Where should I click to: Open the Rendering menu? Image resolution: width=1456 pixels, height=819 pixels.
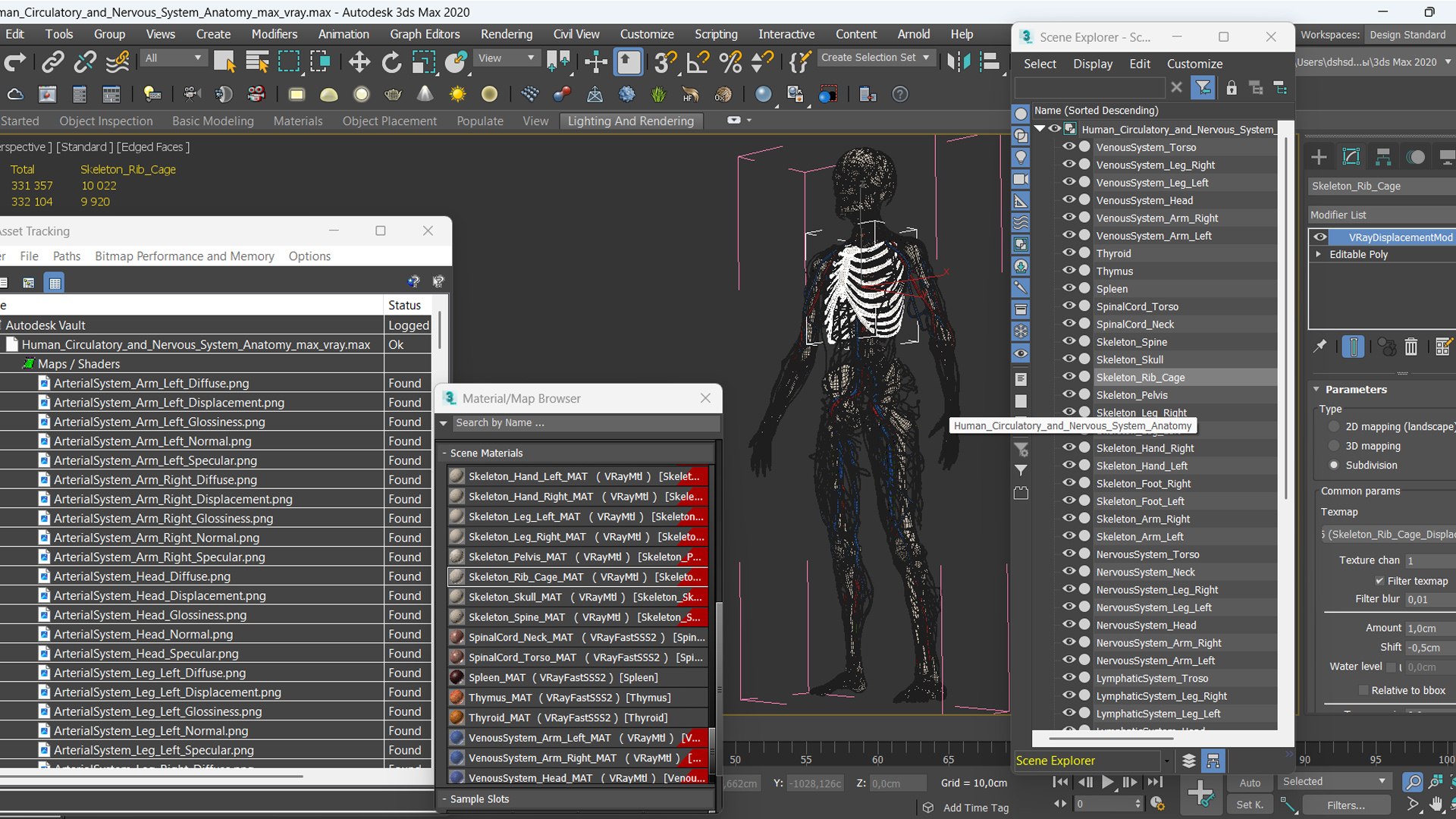507,34
